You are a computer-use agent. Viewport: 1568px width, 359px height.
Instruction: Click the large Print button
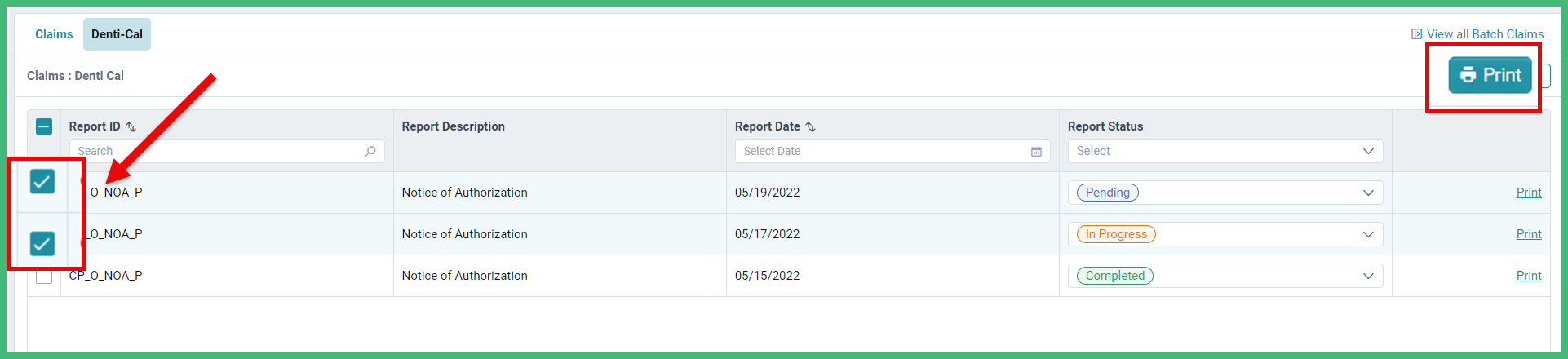click(1490, 75)
